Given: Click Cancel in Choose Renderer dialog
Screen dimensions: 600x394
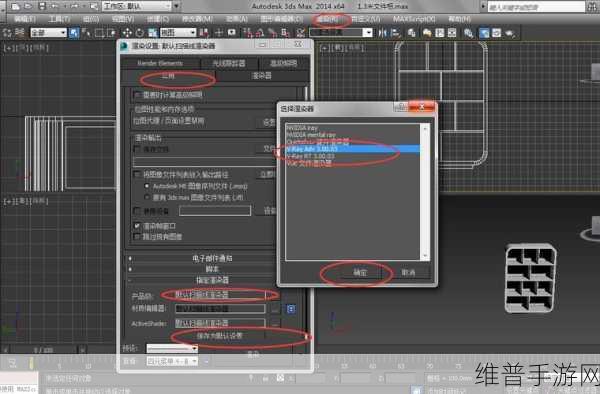Looking at the screenshot, I should (x=408, y=273).
